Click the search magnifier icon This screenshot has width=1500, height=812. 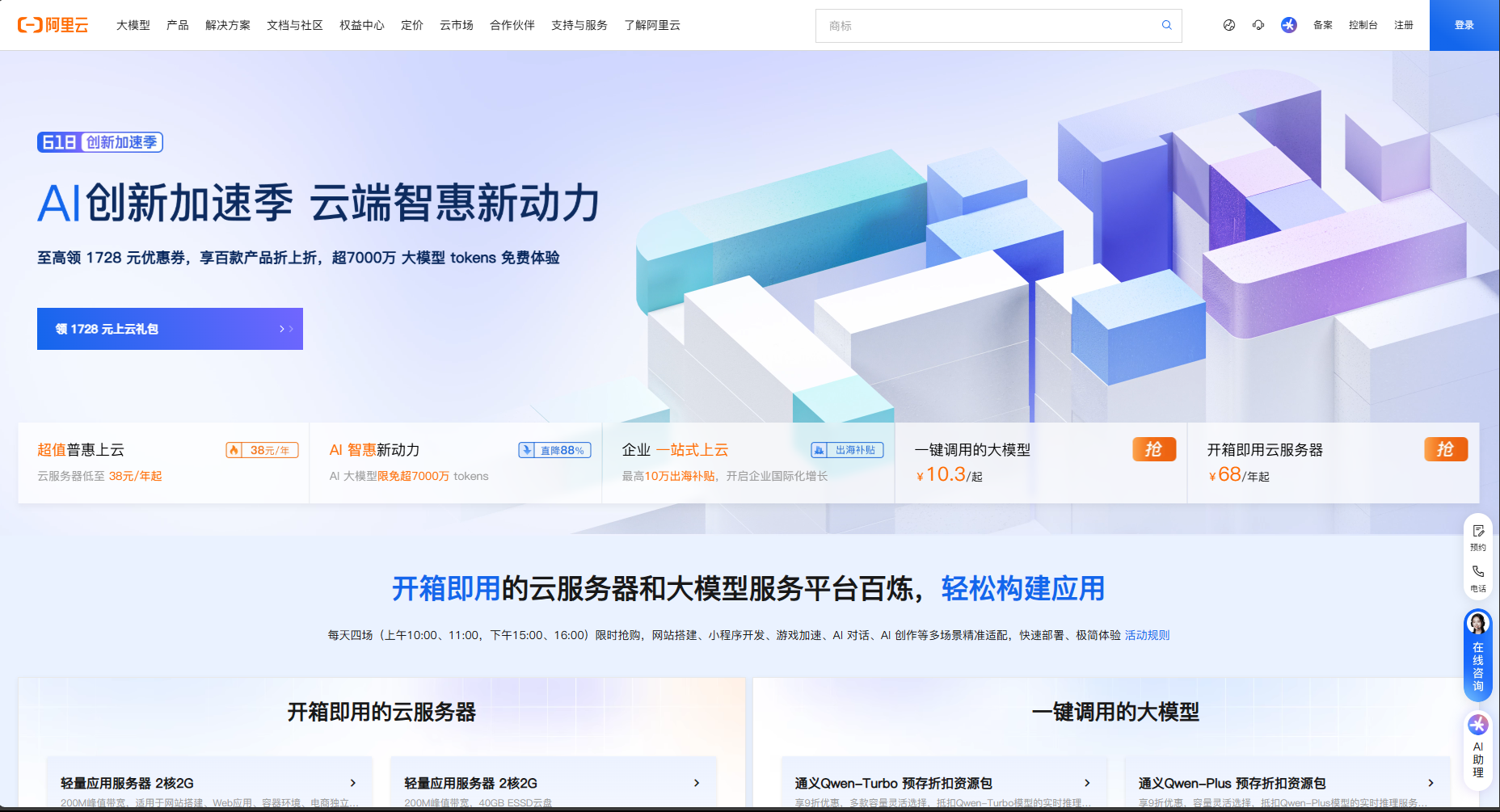tap(1166, 25)
